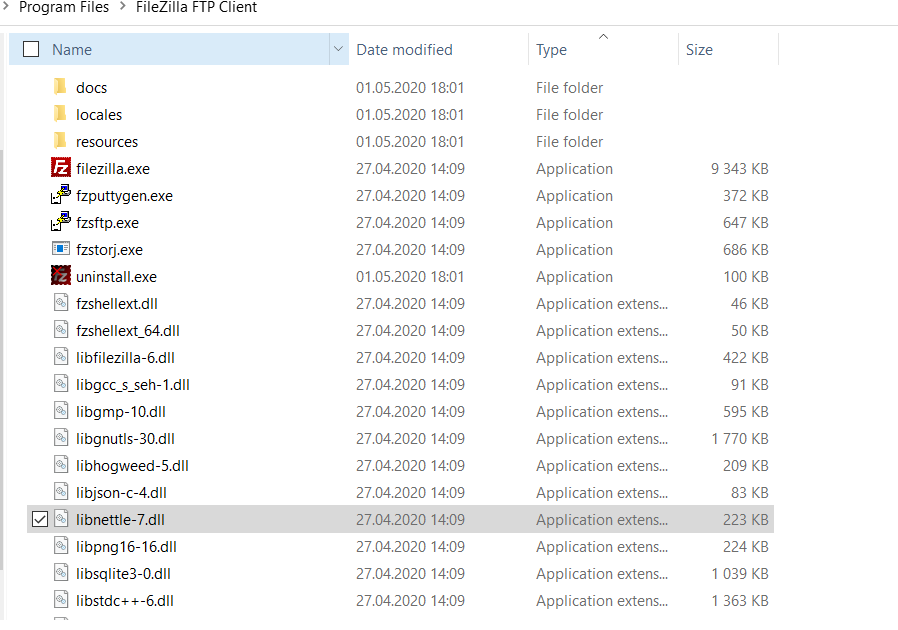Select the libhogweed-5.dll file name

click(132, 466)
